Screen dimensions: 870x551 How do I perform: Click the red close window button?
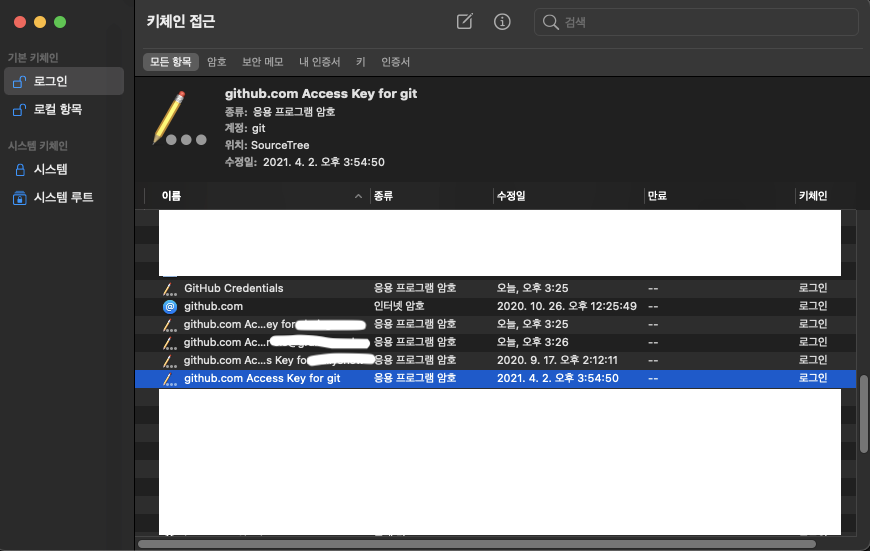(20, 22)
